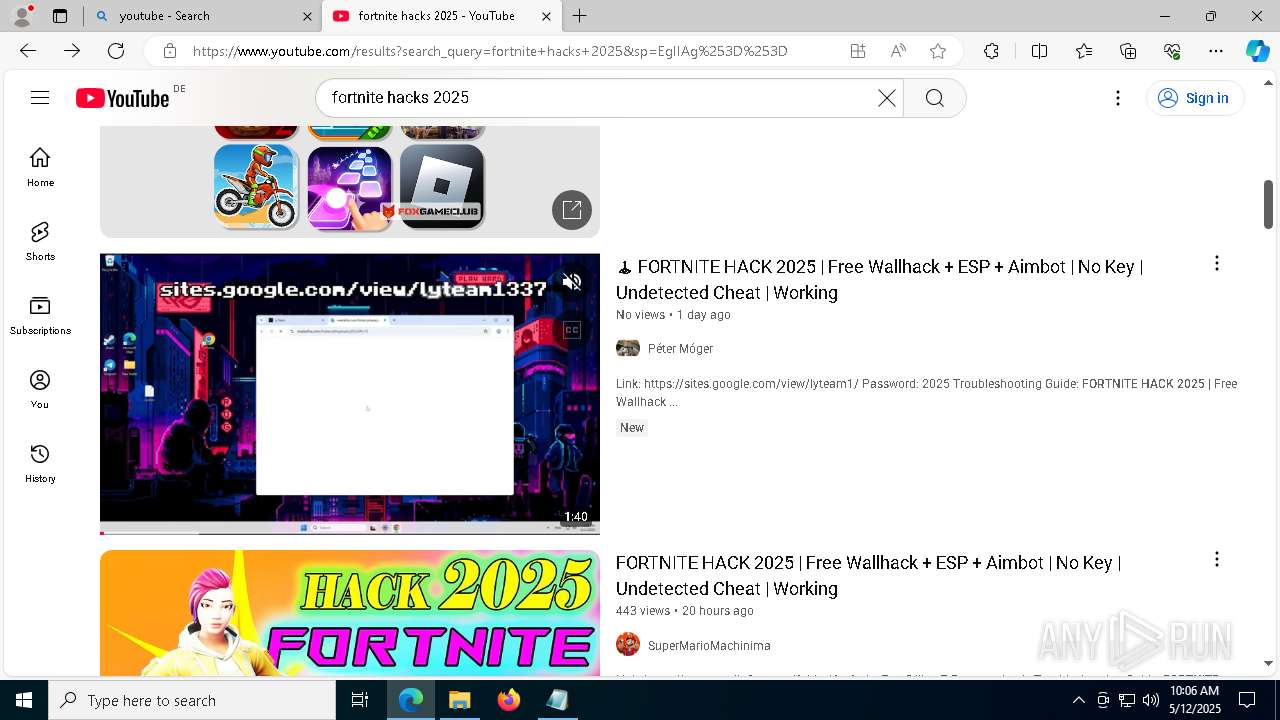1280x720 pixels.
Task: Open the ad's external link icon
Action: click(572, 210)
